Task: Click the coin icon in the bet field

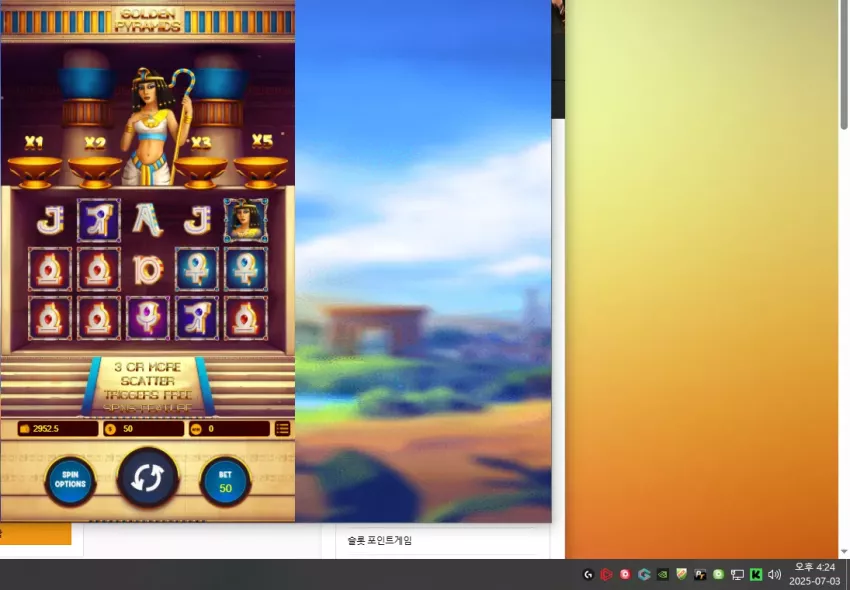Action: pyautogui.click(x=111, y=429)
